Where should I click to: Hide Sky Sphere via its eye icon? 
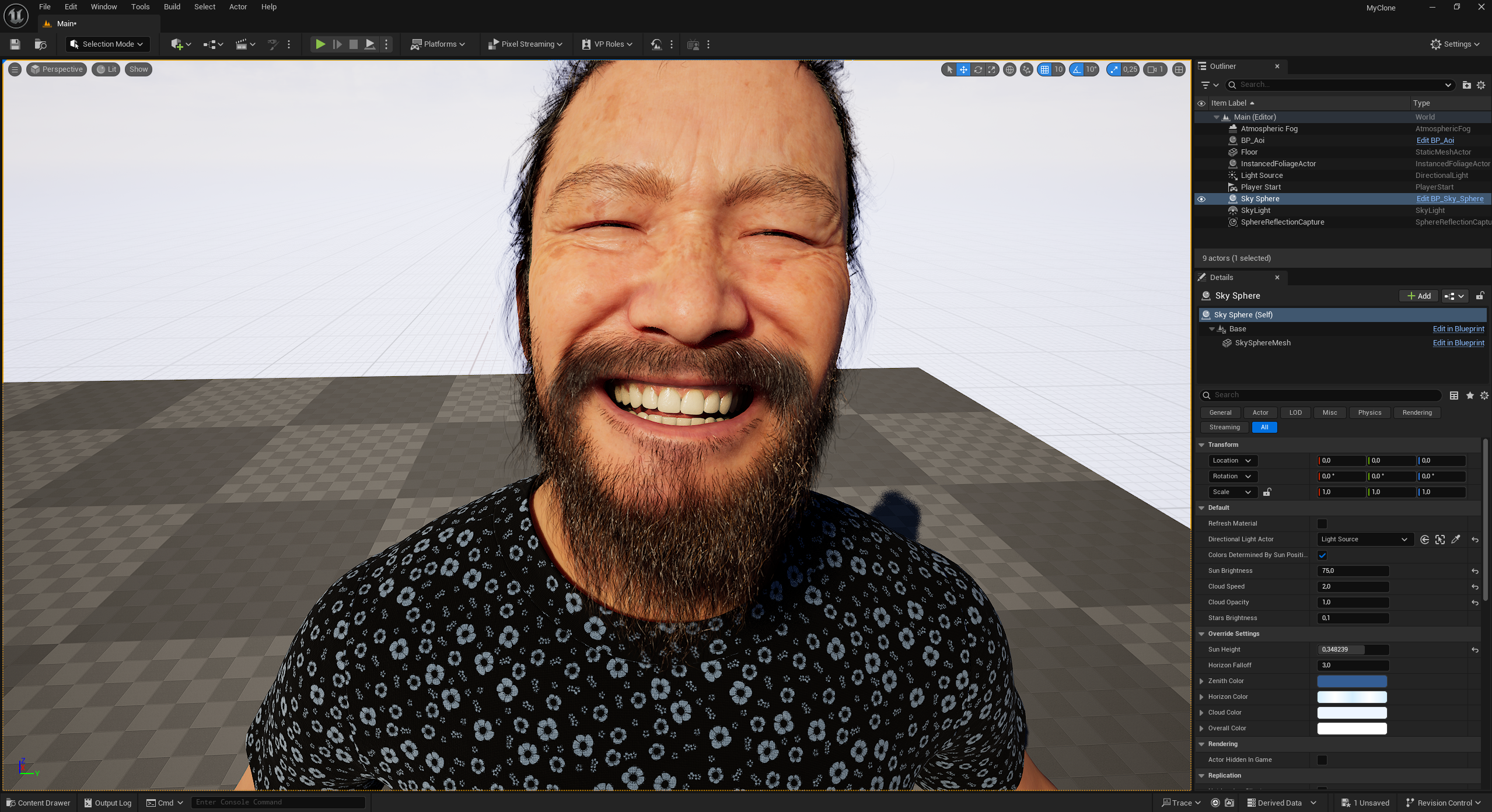[1201, 199]
